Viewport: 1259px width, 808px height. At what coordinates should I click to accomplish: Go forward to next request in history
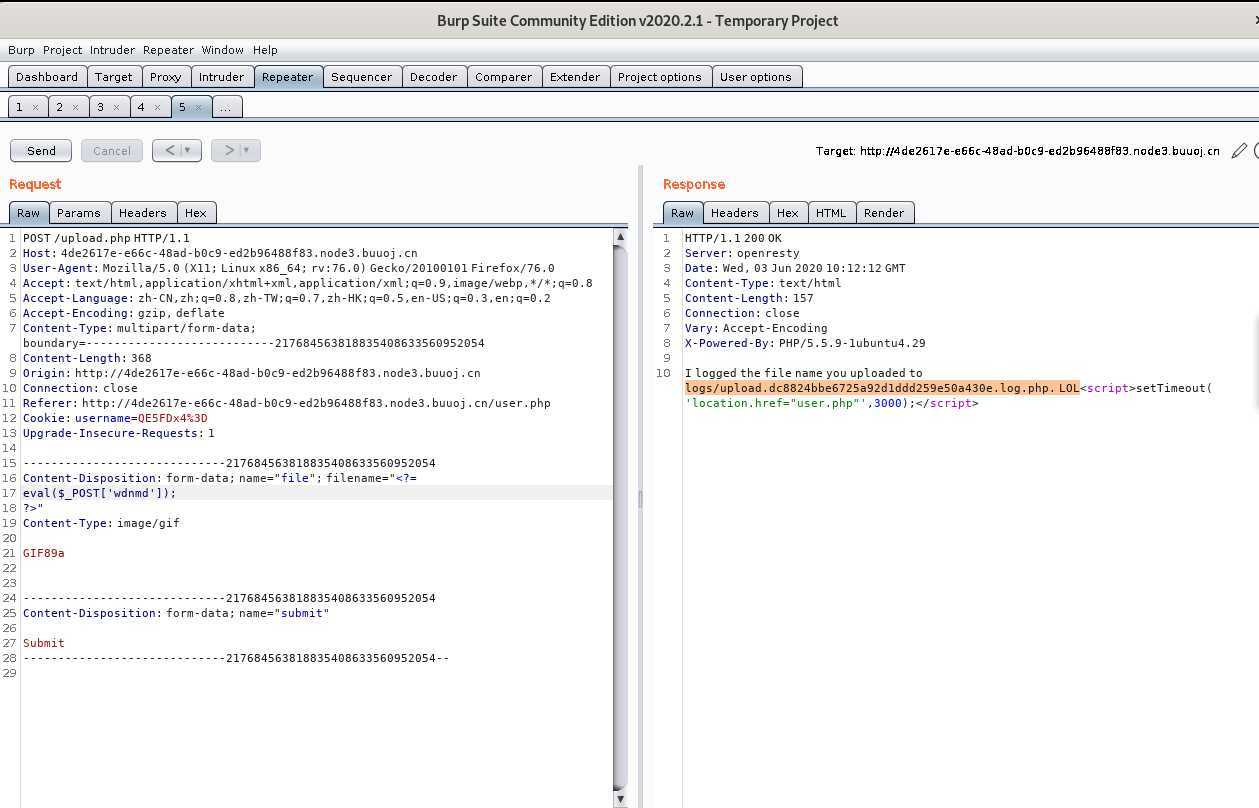(229, 150)
